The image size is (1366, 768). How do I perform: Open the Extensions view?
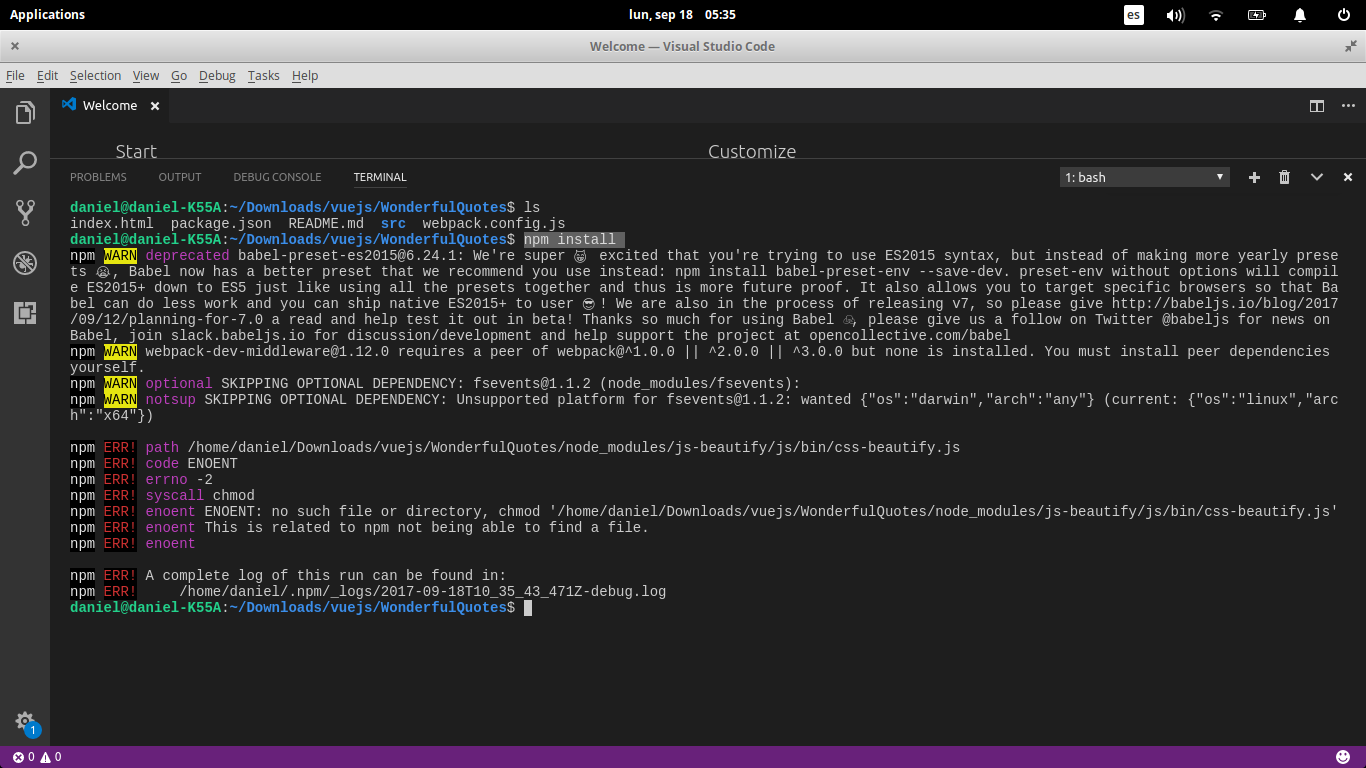25,313
